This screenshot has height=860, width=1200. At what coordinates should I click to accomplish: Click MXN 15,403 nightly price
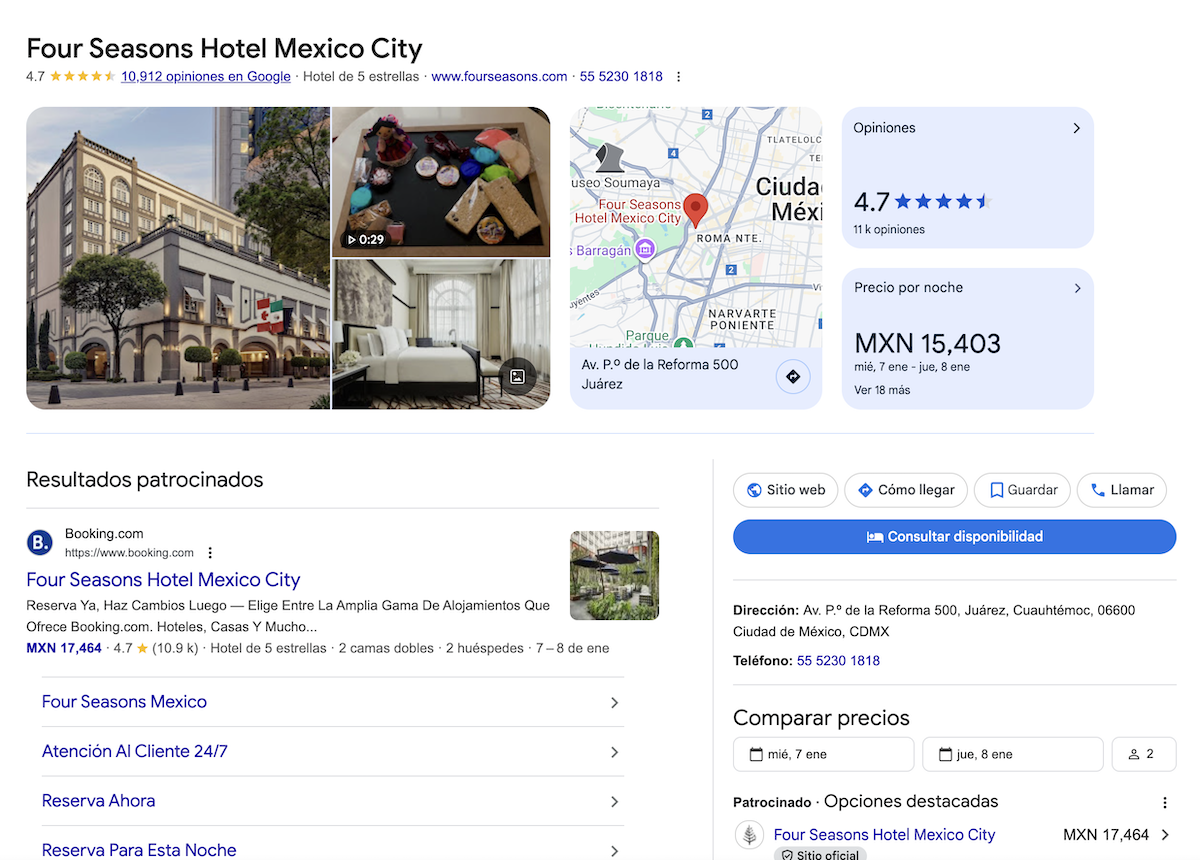click(927, 344)
